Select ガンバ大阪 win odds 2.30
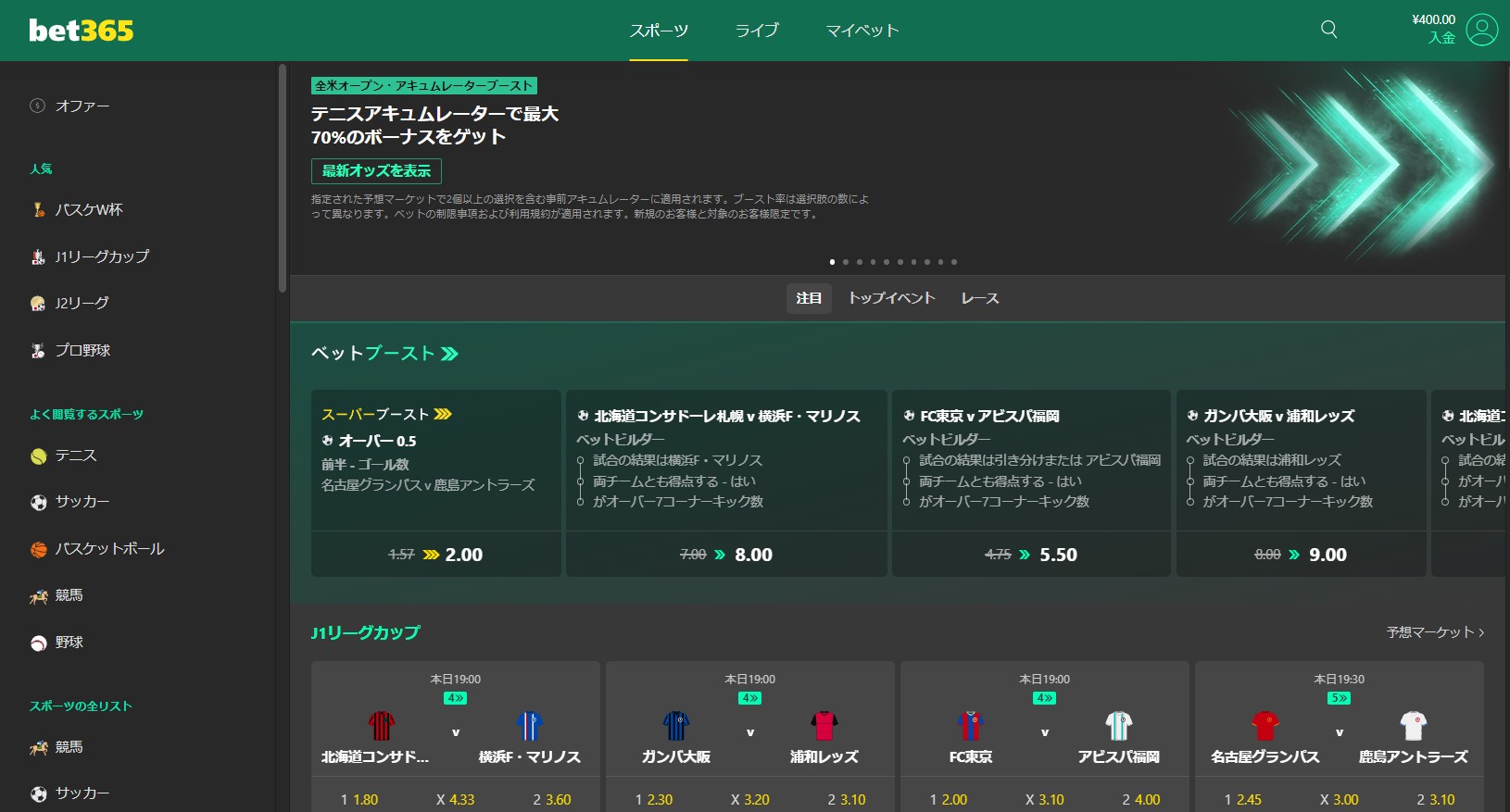Viewport: 1510px width, 812px height. [x=654, y=799]
